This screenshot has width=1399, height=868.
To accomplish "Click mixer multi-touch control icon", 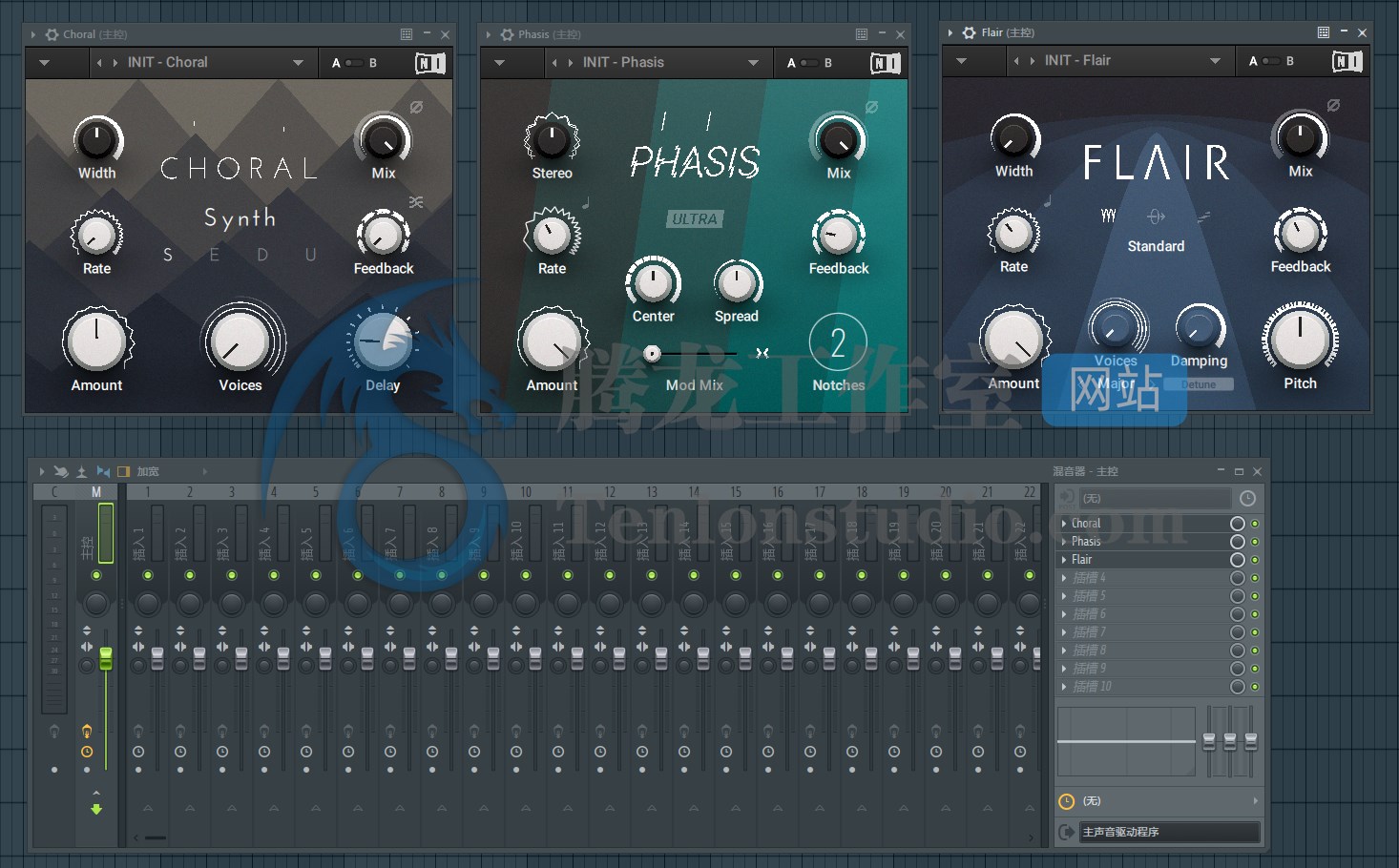I will tap(61, 471).
